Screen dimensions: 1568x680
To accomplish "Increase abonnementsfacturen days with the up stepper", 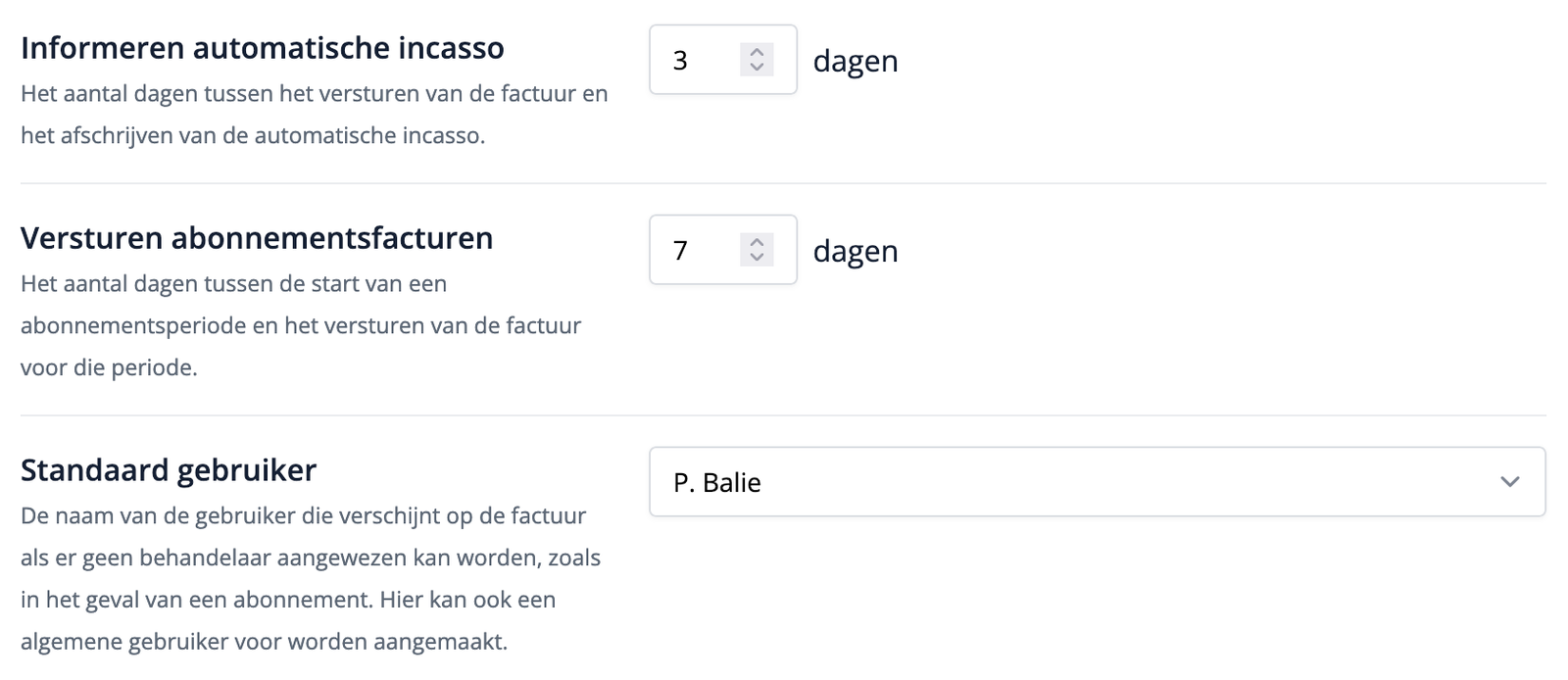I will (x=758, y=243).
